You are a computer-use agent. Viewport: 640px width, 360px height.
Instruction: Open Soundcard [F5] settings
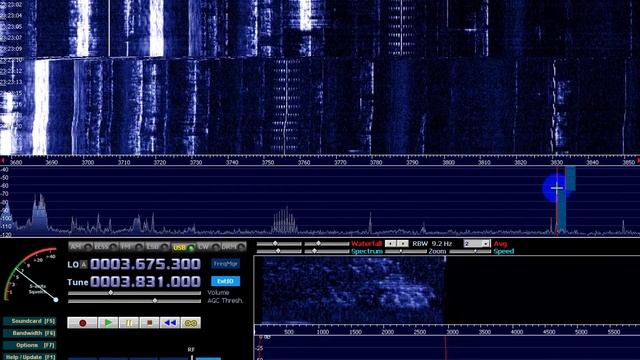pos(29,321)
